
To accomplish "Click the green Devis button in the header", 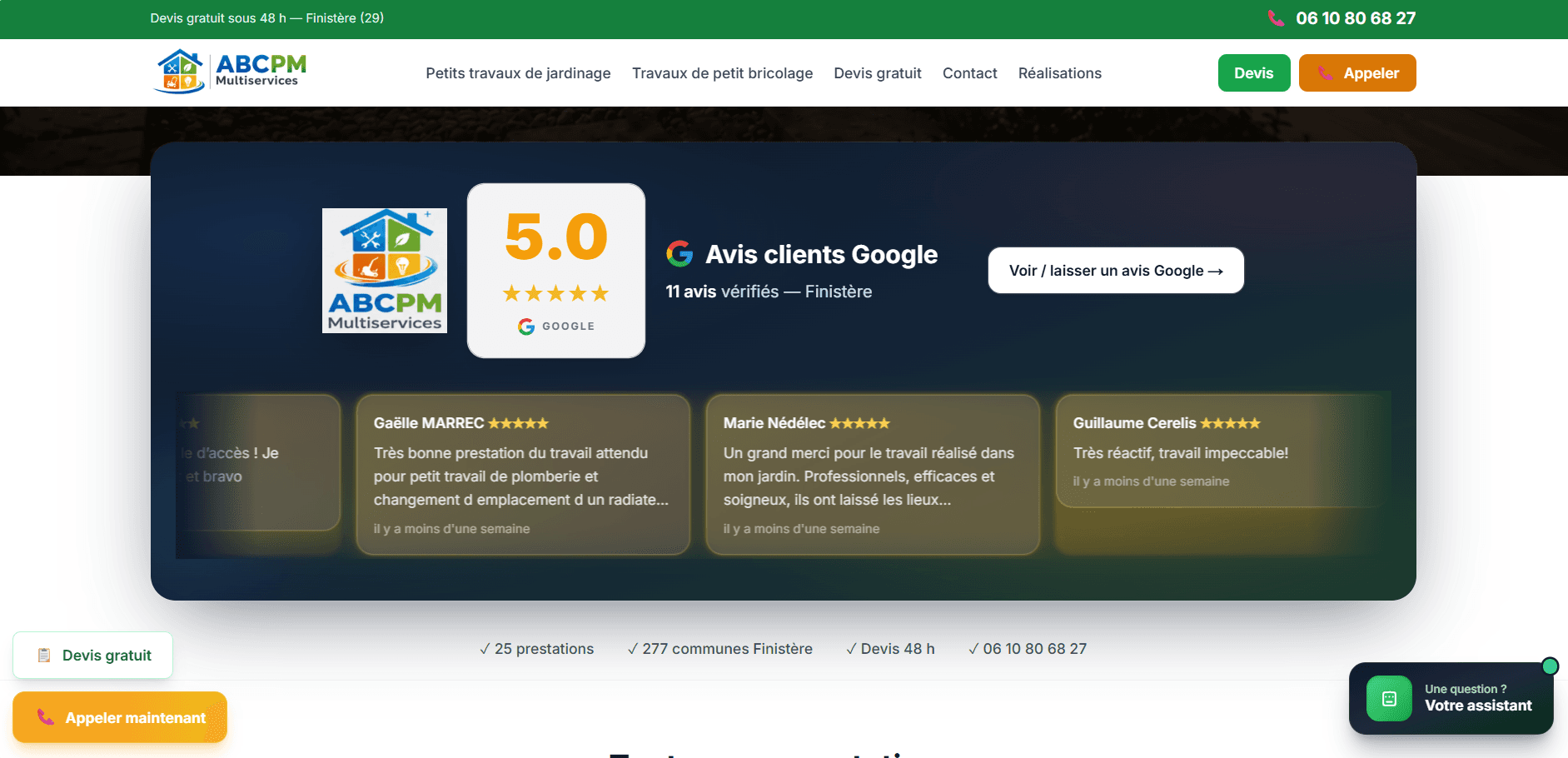I will click(1254, 73).
